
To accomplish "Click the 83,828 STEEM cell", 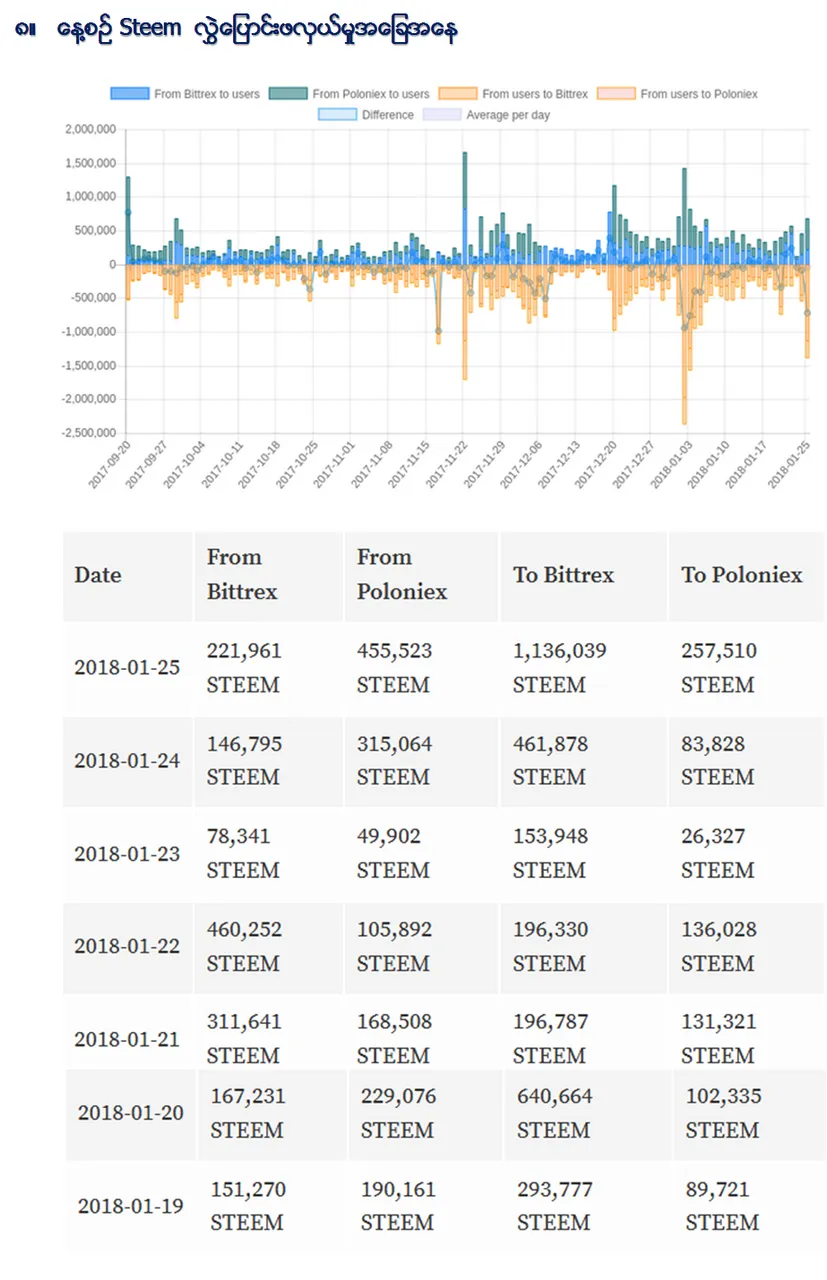I will (746, 761).
